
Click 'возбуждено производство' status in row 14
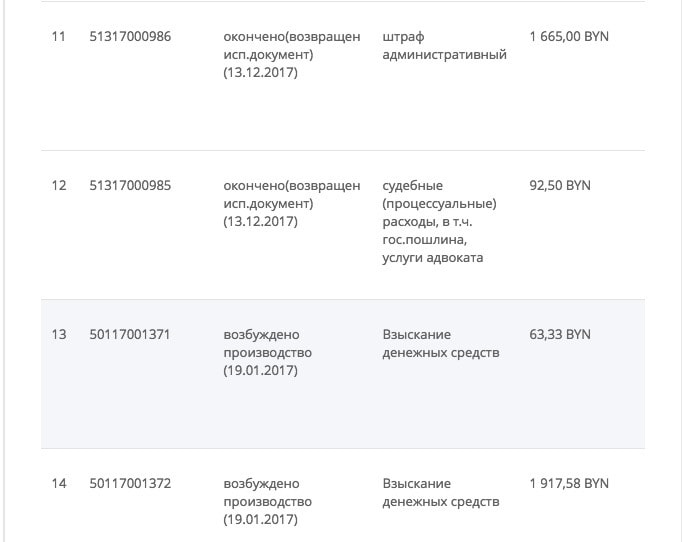click(268, 501)
